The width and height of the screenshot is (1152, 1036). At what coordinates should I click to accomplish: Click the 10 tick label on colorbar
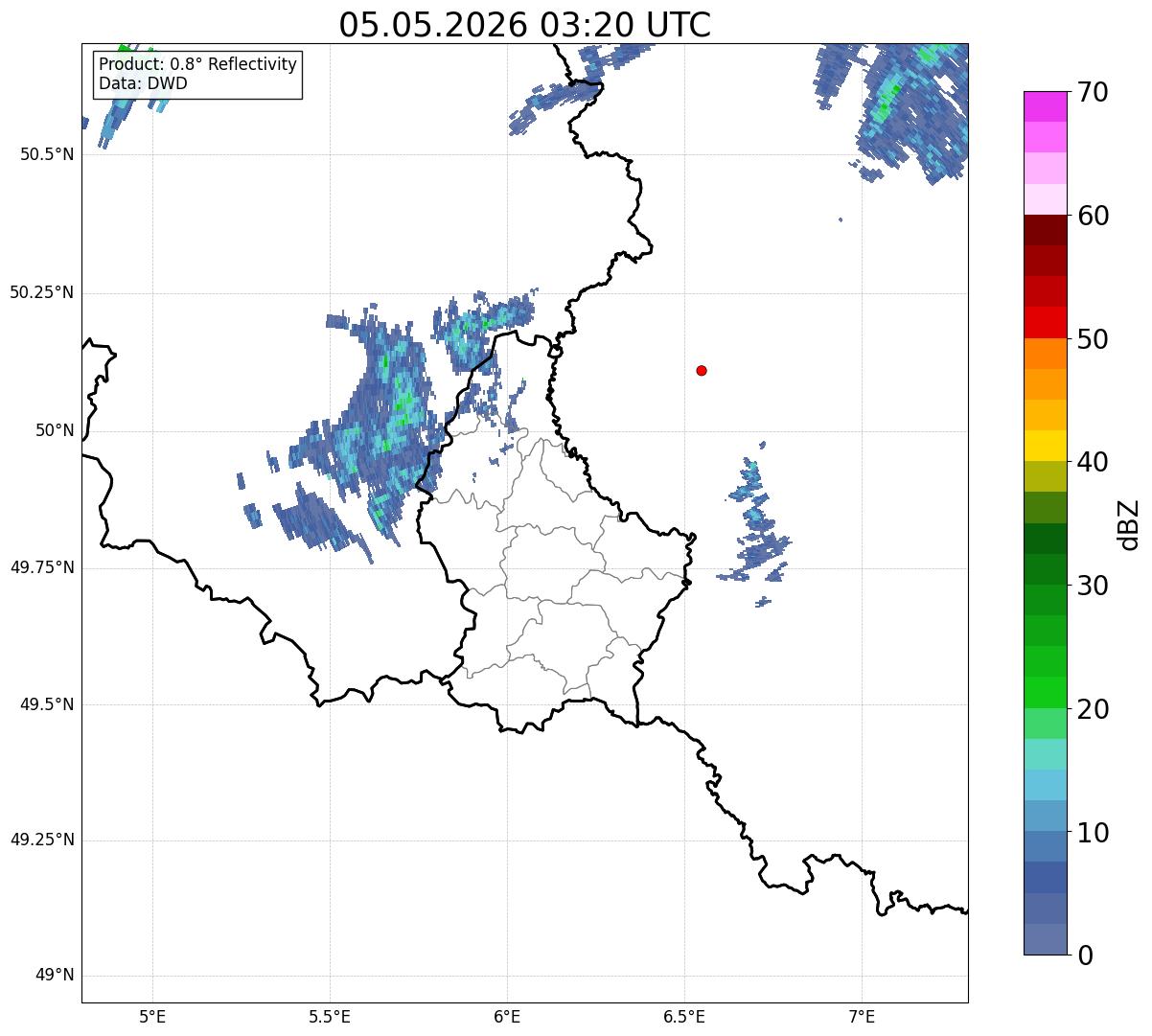coord(1094,832)
